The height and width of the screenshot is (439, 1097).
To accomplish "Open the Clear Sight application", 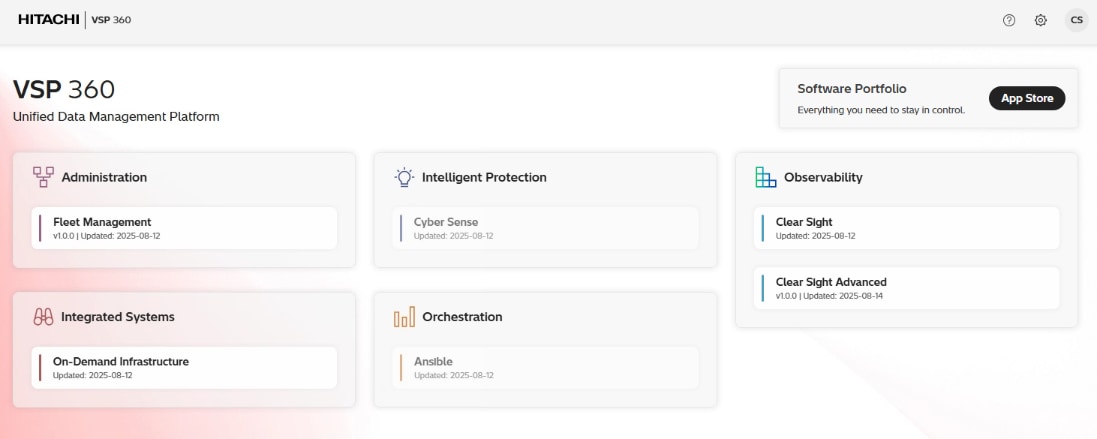I will coord(907,228).
